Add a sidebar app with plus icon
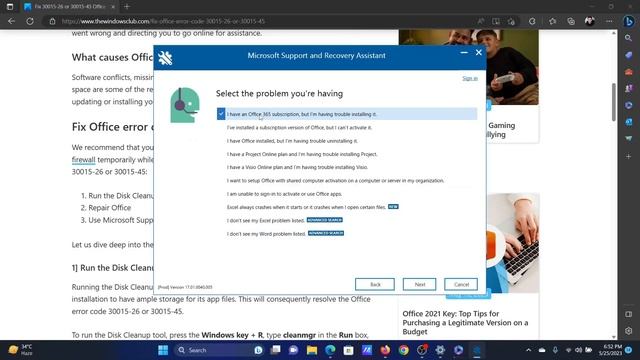Screen dimensions: 640x360 [x=629, y=156]
